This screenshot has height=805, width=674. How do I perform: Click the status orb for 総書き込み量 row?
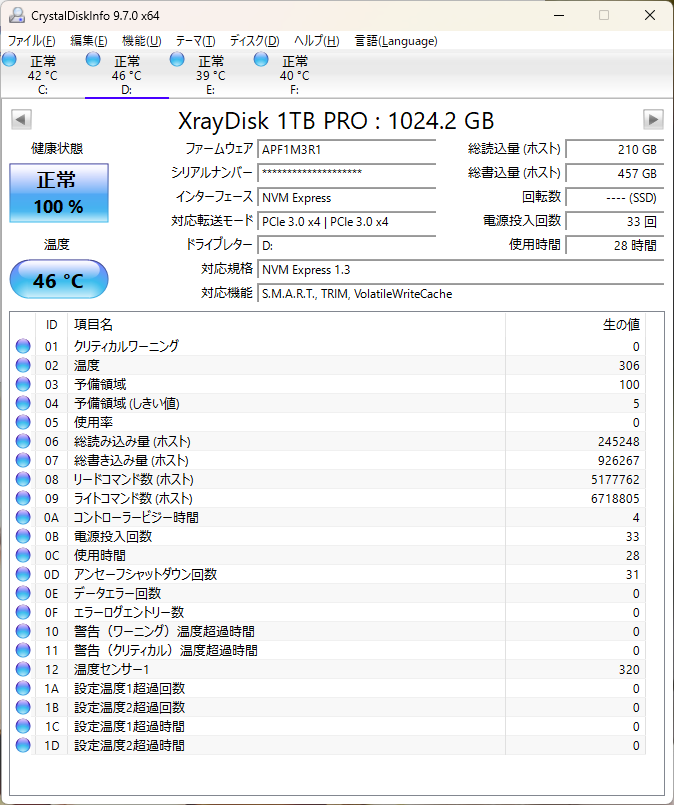[x=23, y=460]
